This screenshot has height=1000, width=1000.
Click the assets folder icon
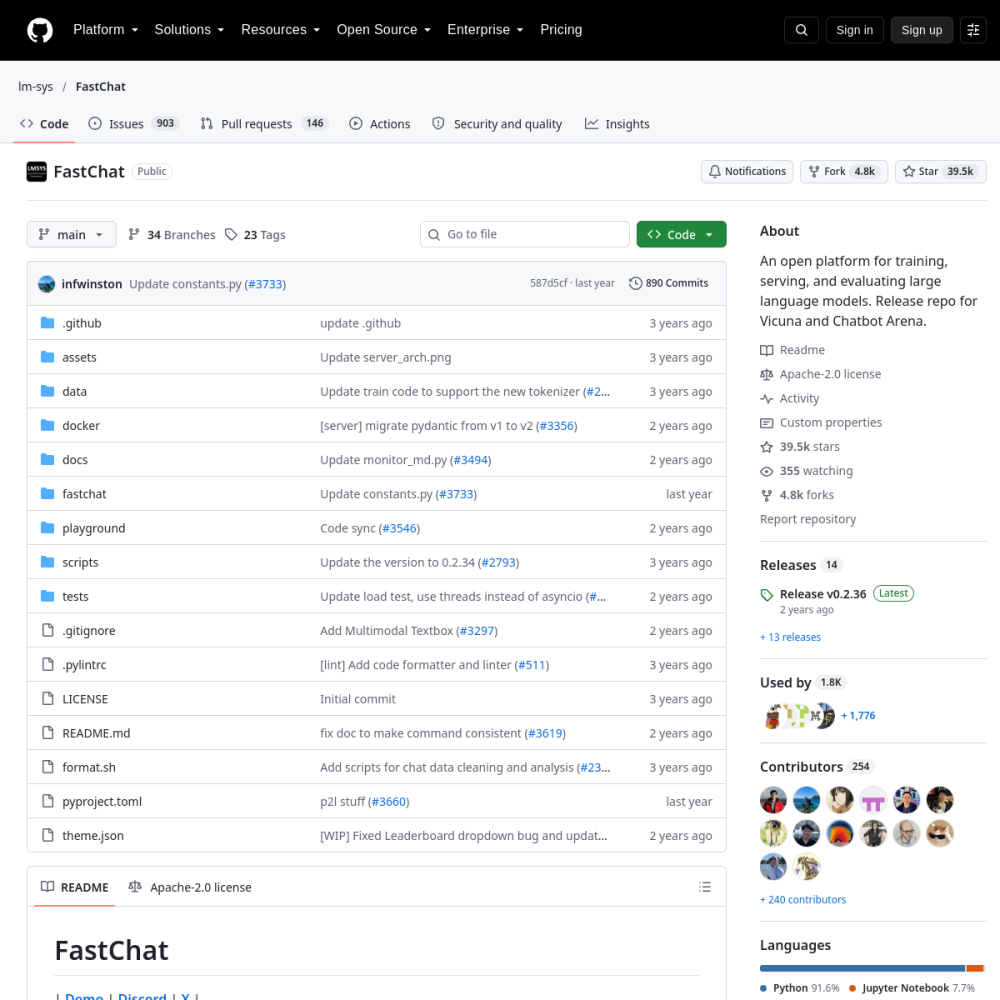(47, 357)
